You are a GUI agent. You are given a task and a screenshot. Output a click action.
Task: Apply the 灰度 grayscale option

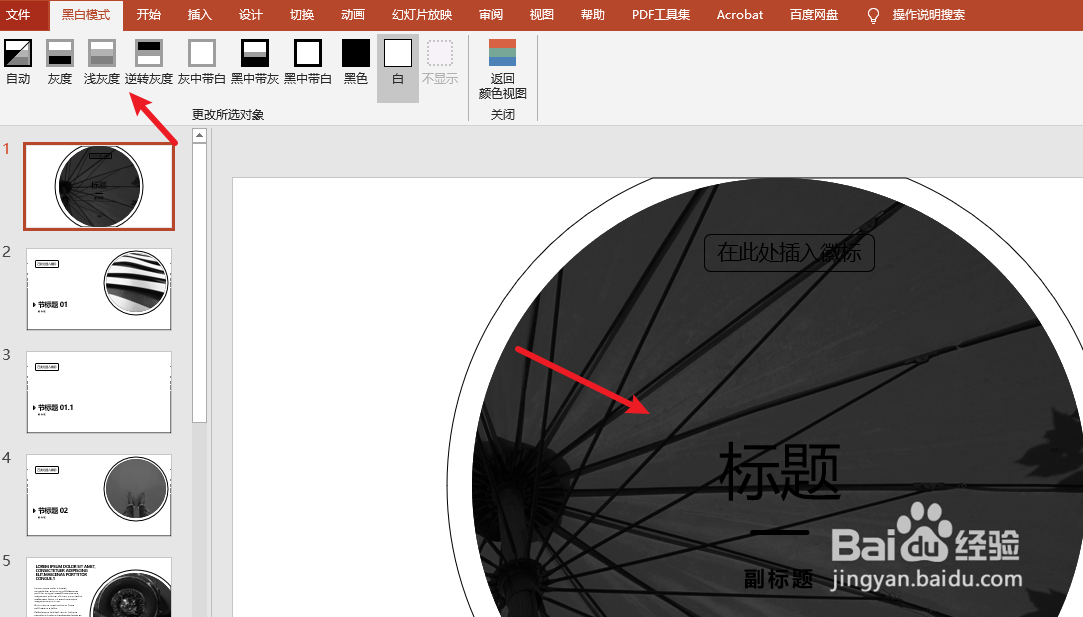(x=60, y=63)
